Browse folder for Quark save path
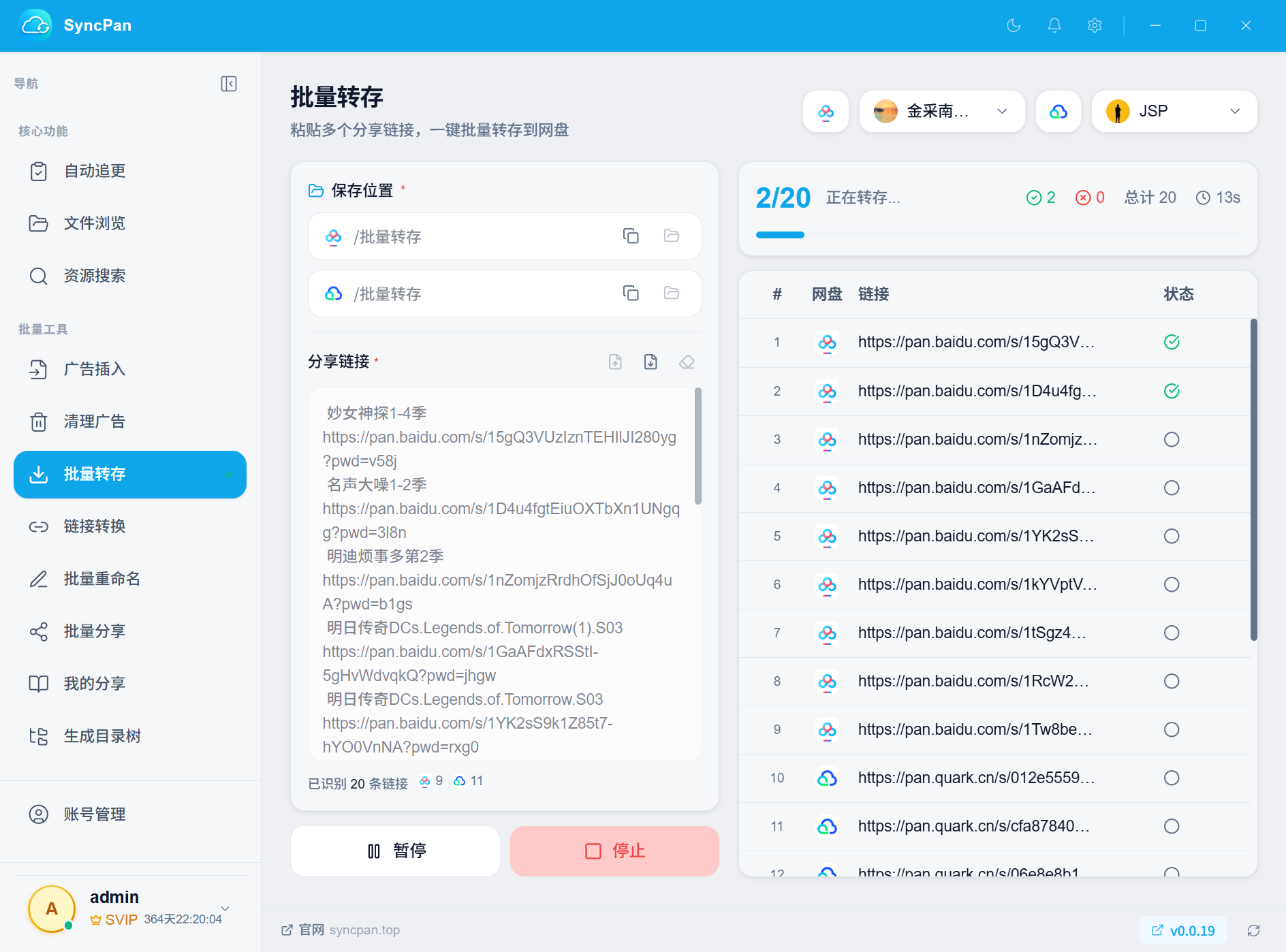 click(x=672, y=293)
